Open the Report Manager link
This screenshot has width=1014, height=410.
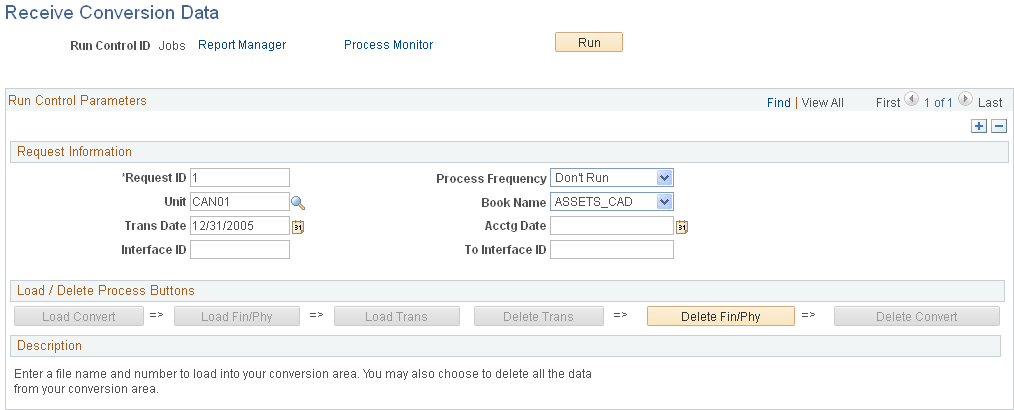coord(242,45)
